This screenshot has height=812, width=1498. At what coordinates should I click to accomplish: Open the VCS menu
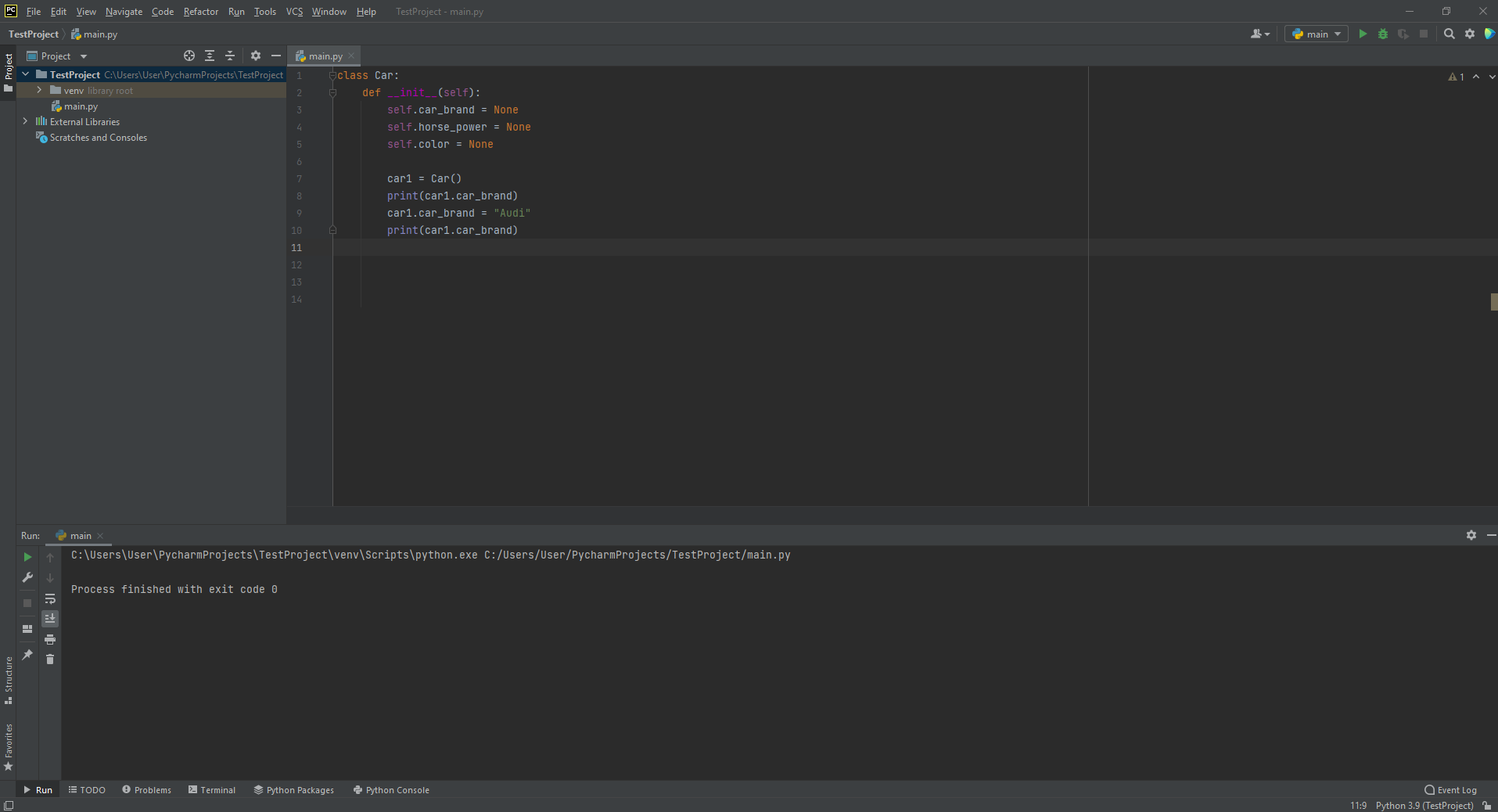tap(294, 12)
